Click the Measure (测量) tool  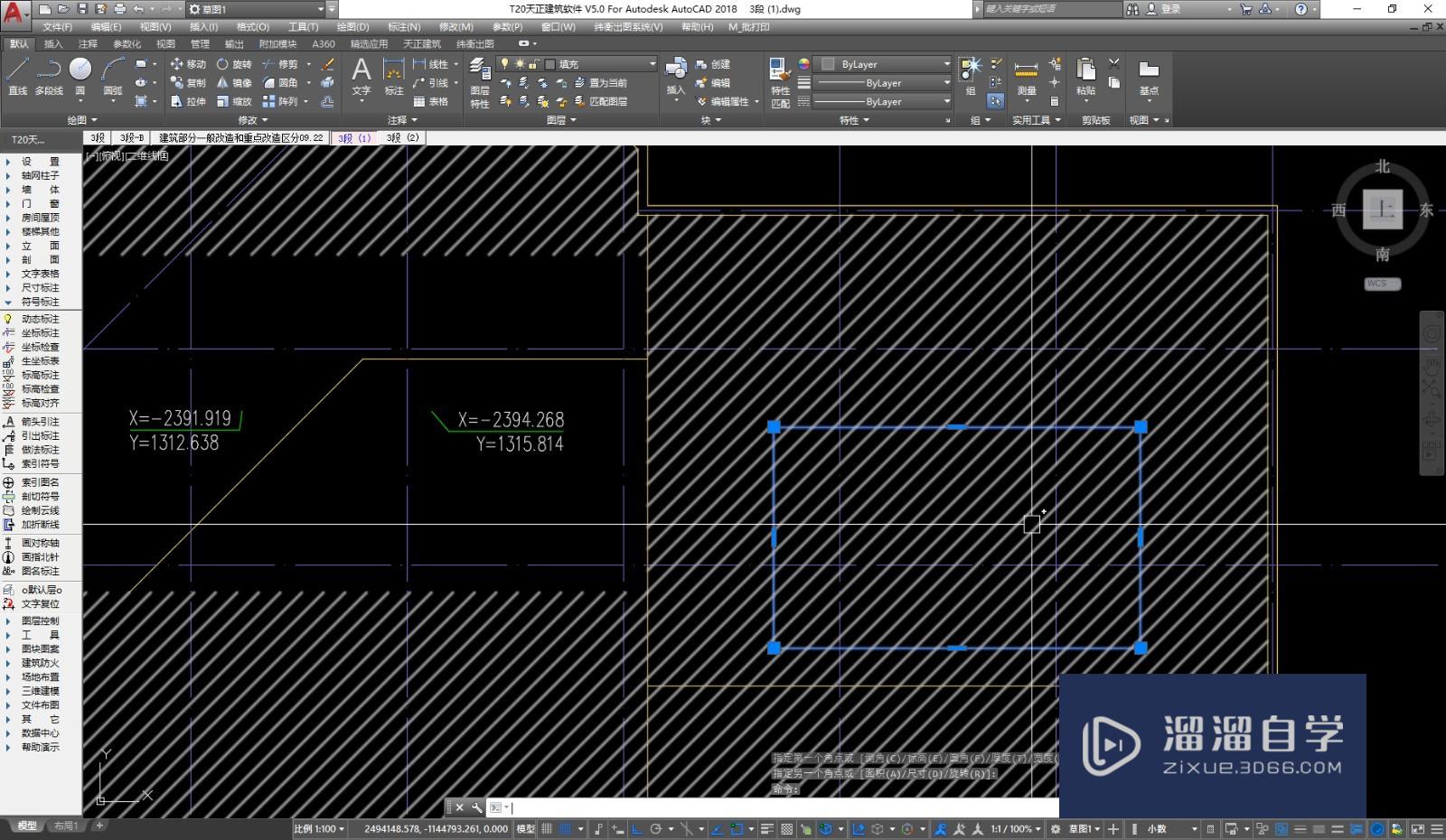(x=1026, y=79)
